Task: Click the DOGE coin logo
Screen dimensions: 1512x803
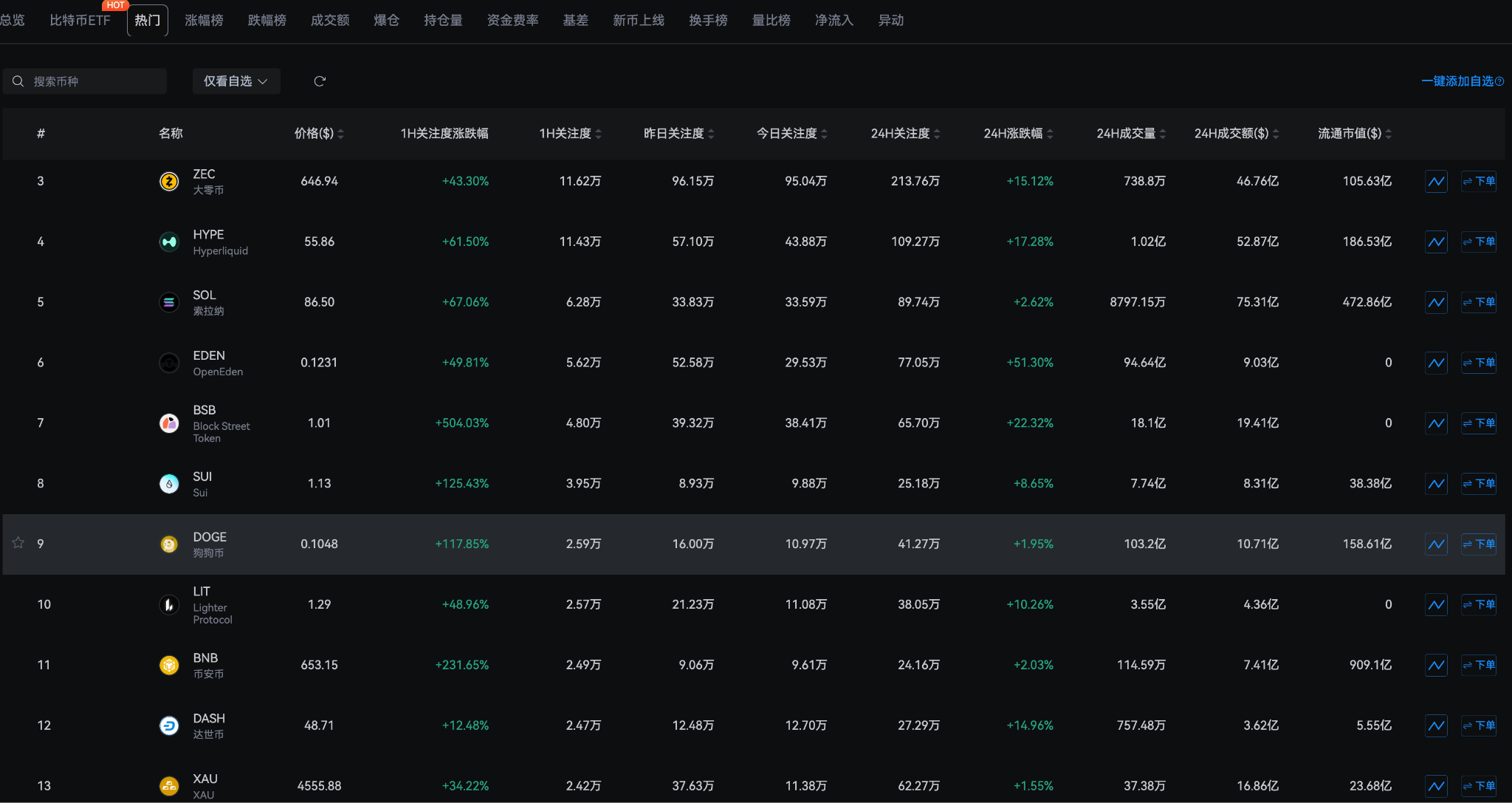Action: [x=169, y=544]
